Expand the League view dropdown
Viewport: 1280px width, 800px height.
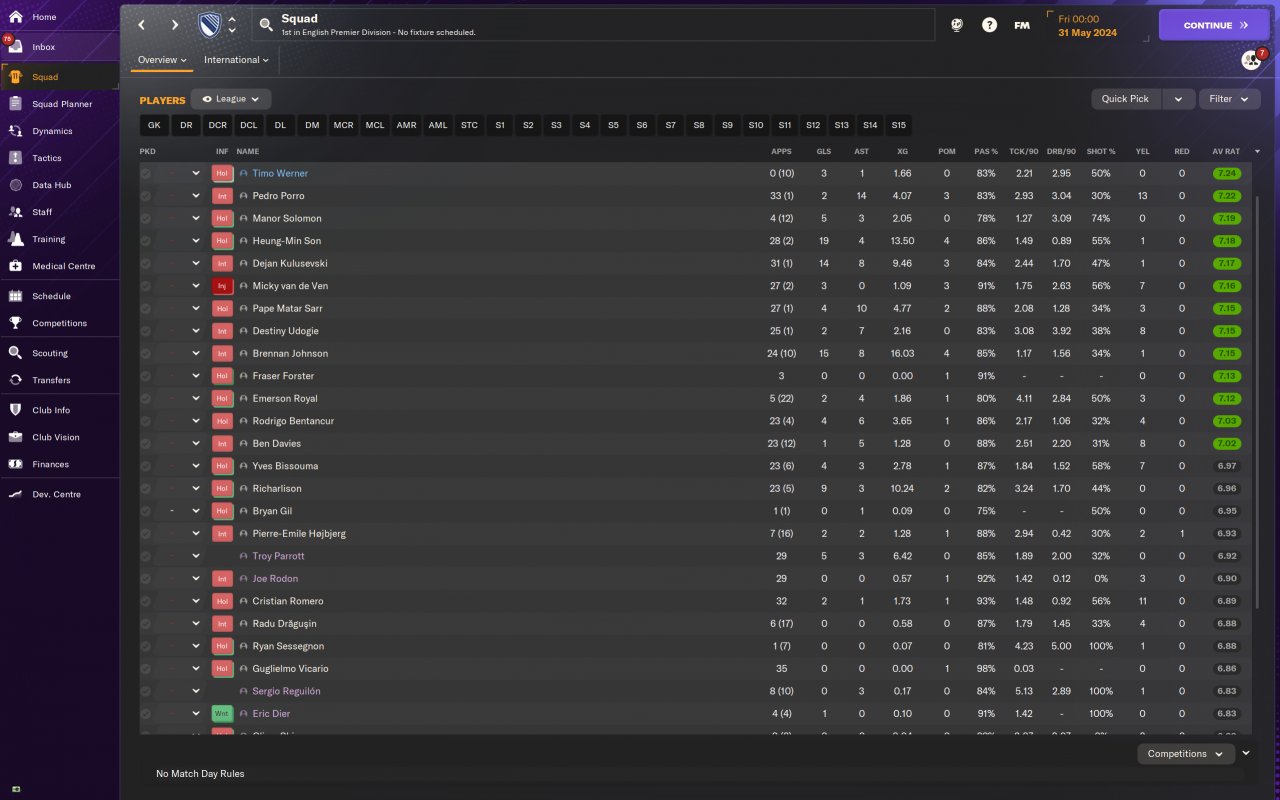[x=231, y=99]
